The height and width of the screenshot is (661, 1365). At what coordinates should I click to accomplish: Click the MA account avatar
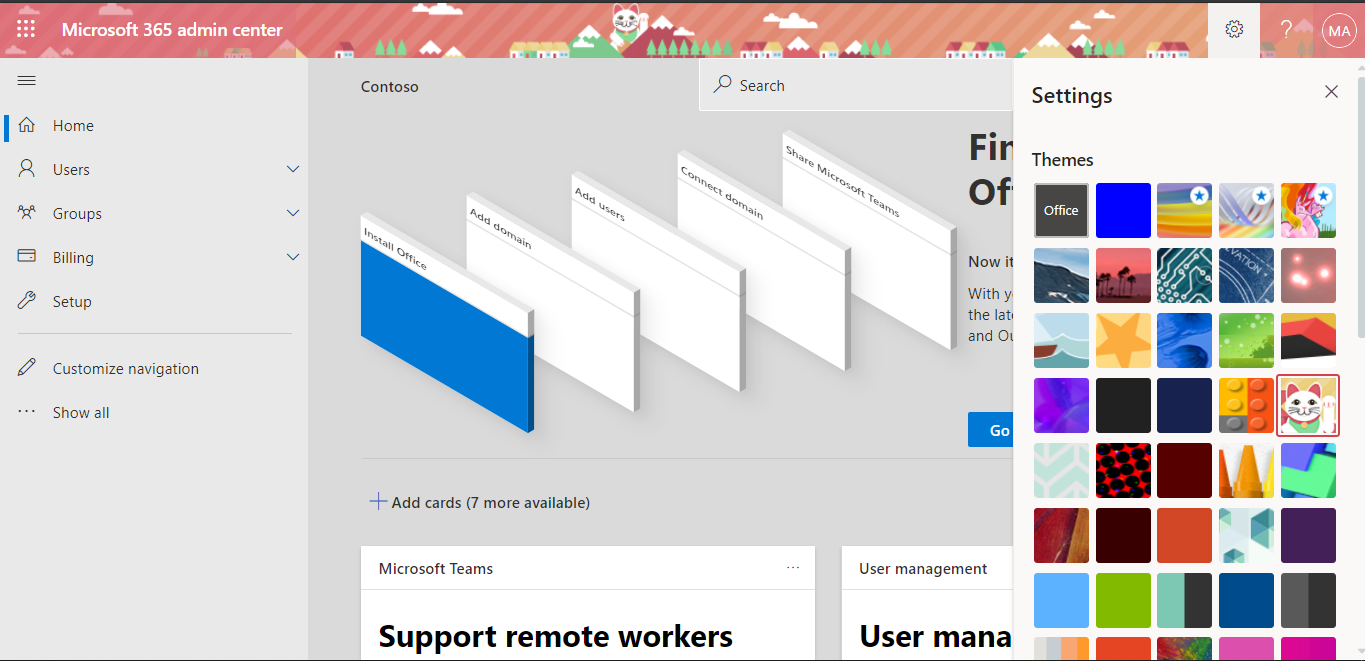pyautogui.click(x=1338, y=29)
